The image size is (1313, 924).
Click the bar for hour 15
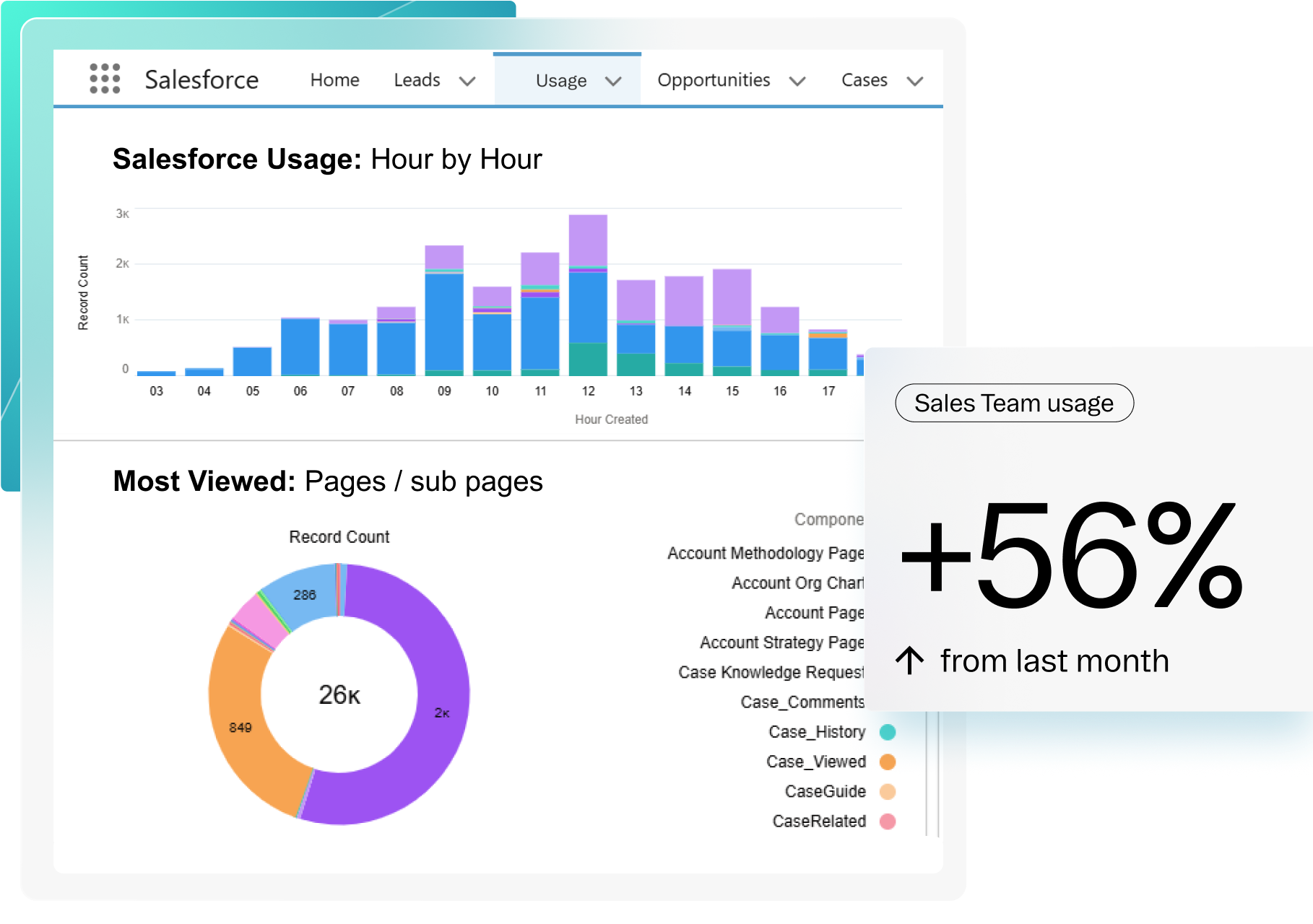[732, 323]
